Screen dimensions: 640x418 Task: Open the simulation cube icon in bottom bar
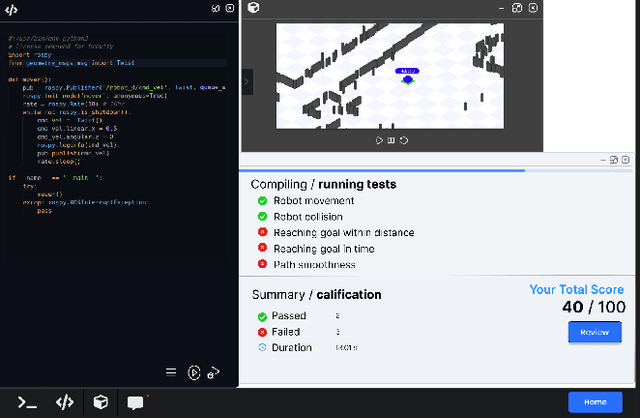100,402
